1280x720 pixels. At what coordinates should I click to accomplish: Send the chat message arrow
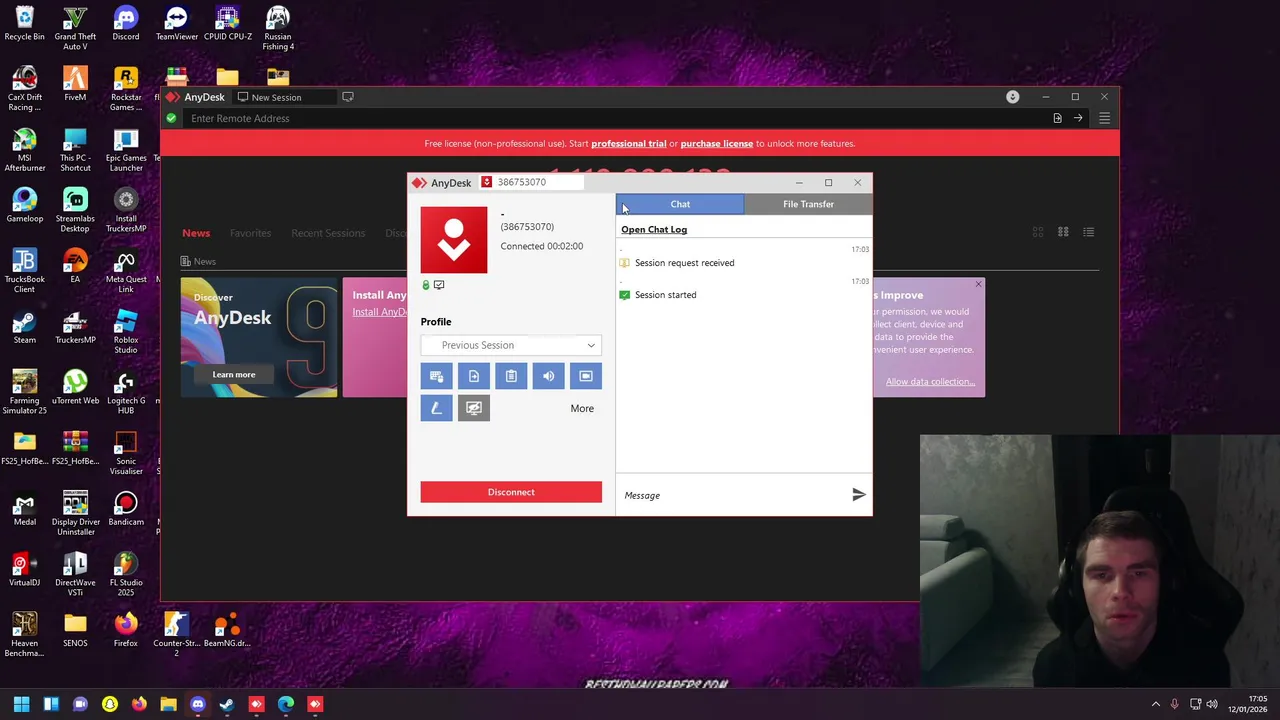(858, 494)
